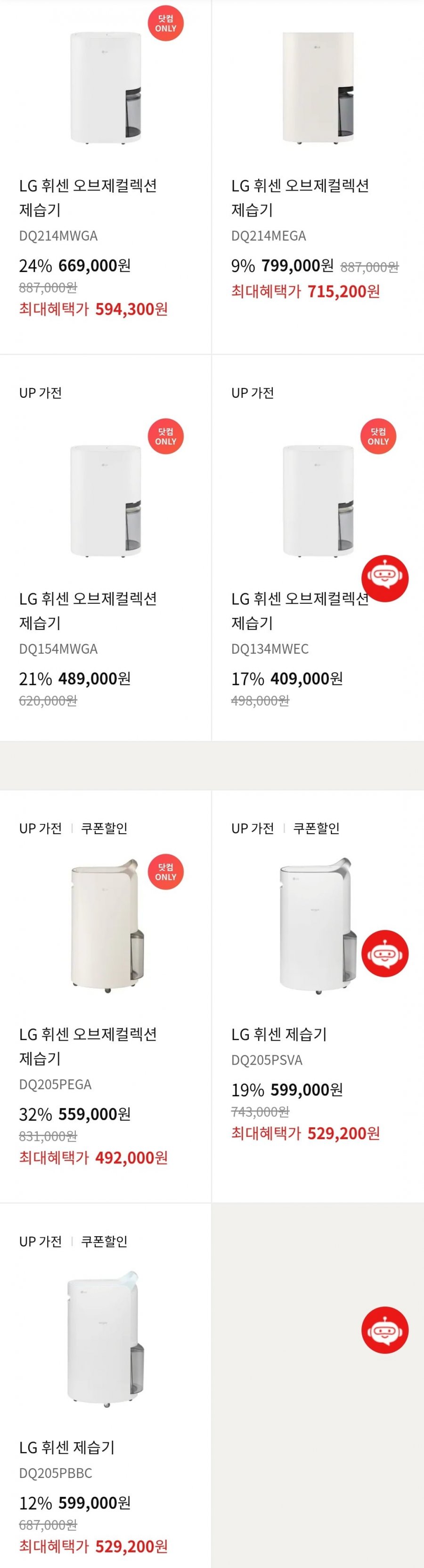Open the 오브제컬렉션 제습기 title above DQ154MWGA
The height and width of the screenshot is (1568, 424).
(88, 610)
